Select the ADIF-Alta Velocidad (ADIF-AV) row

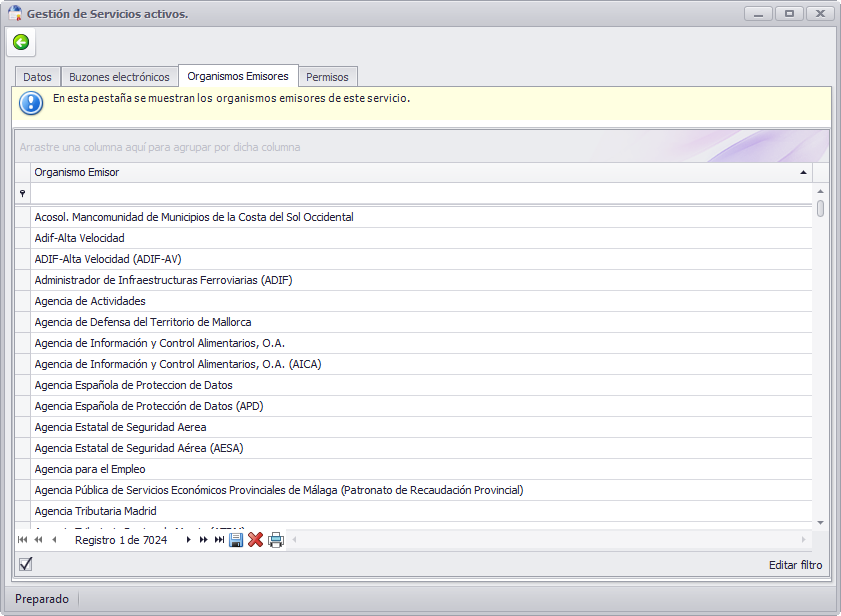422,259
